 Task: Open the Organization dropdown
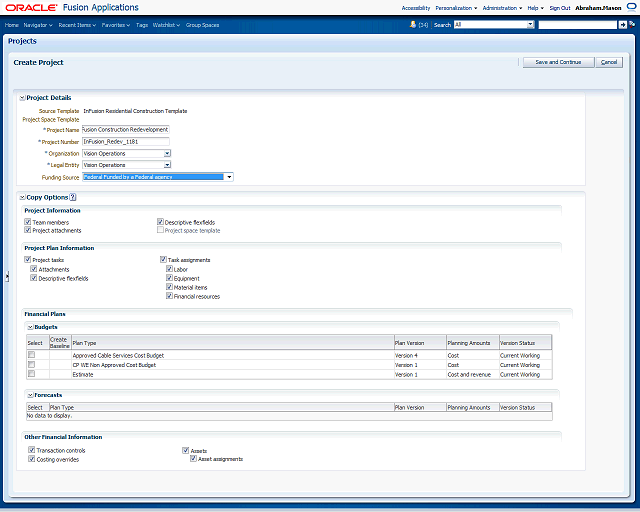pyautogui.click(x=166, y=154)
